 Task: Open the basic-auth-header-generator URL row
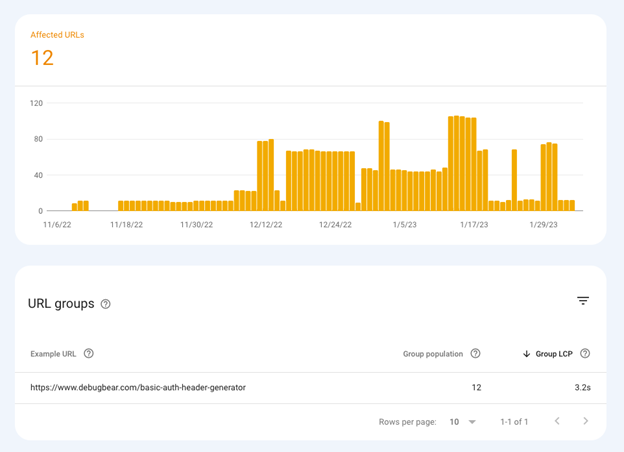point(138,387)
